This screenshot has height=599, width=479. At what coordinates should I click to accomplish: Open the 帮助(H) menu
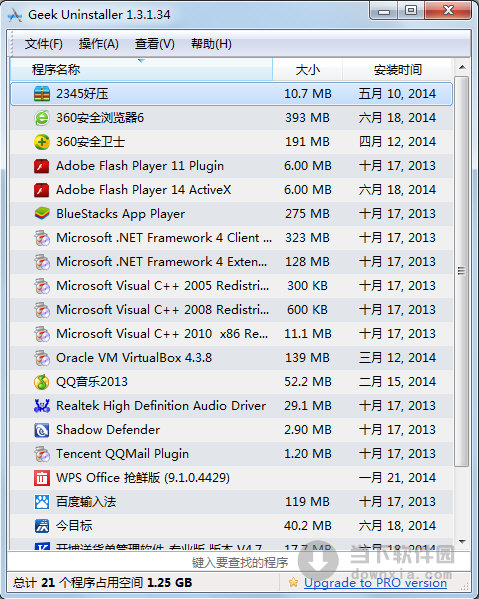[x=211, y=44]
